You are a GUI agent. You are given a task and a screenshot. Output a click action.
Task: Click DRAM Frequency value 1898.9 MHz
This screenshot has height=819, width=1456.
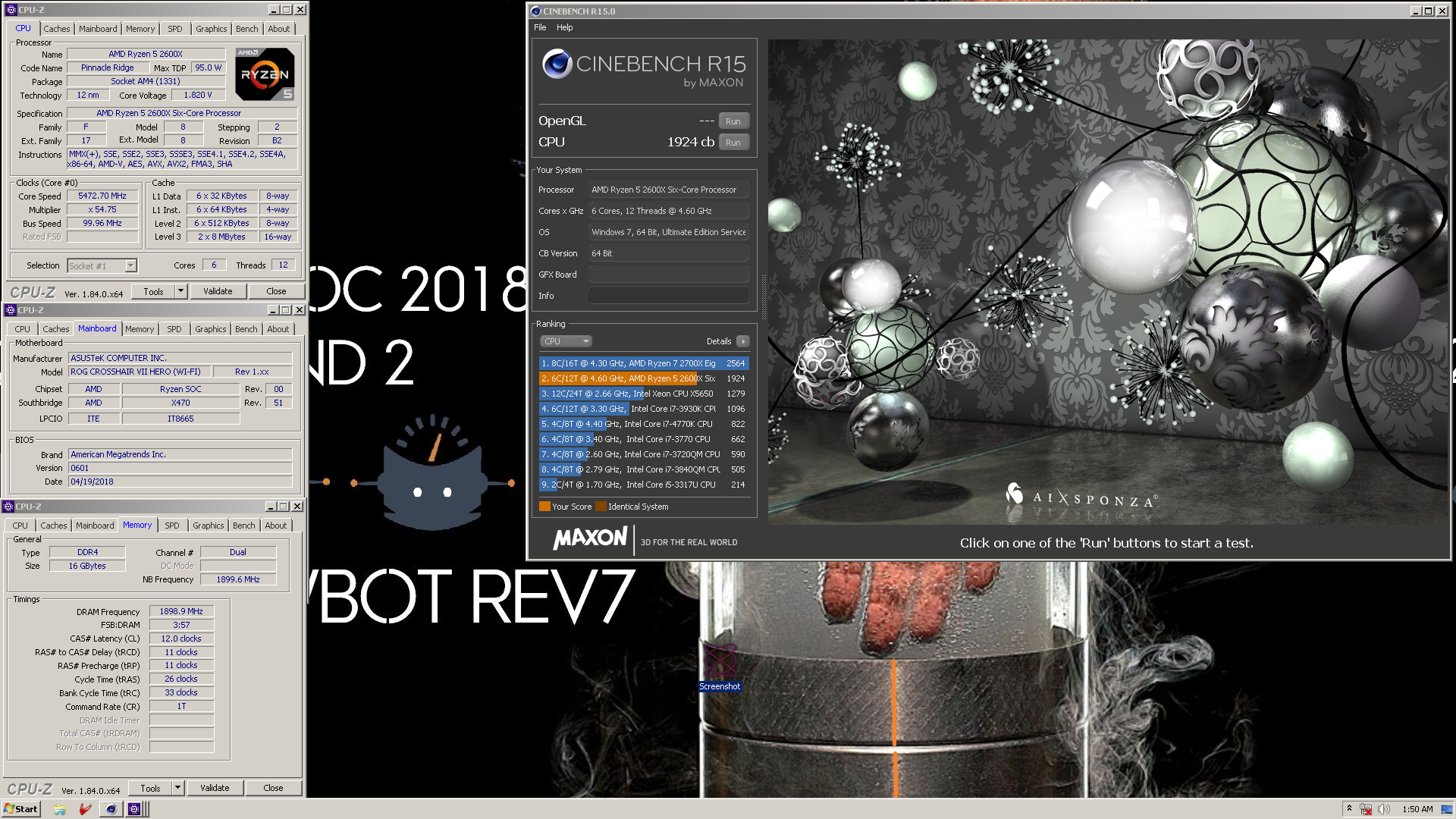pos(182,611)
